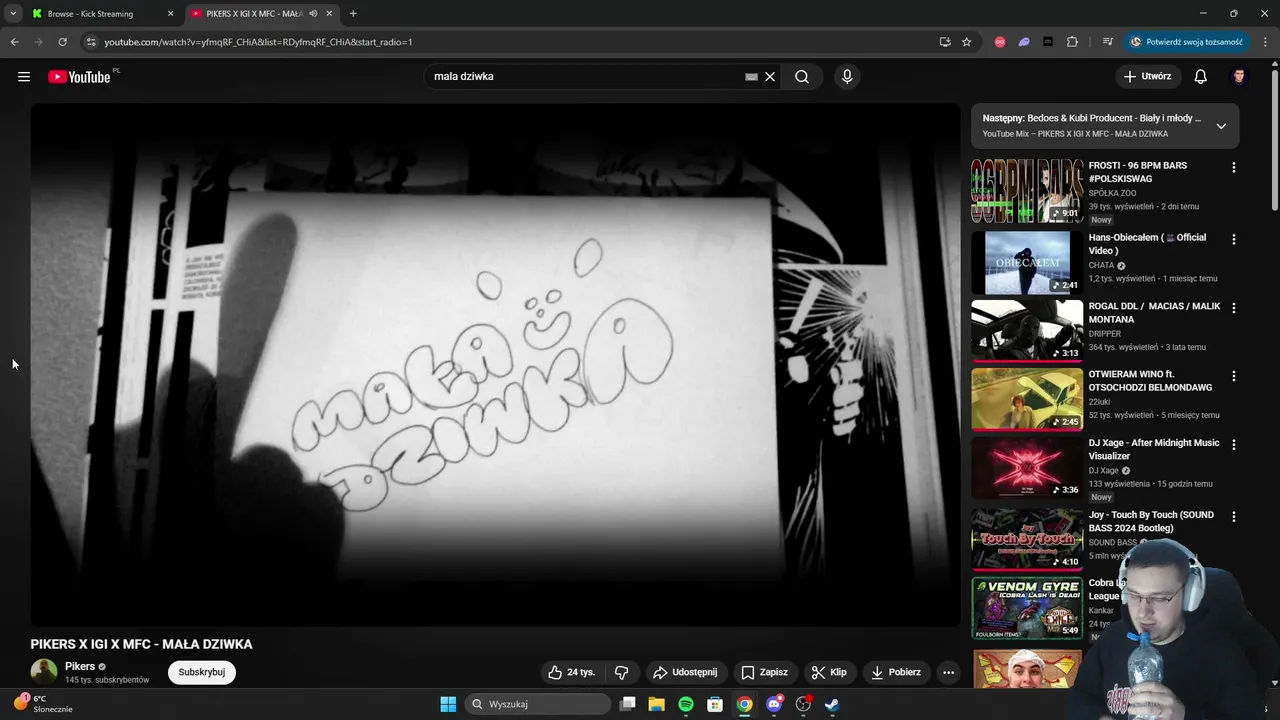Viewport: 1280px width, 720px height.
Task: Open File Explorer from the taskbar
Action: tap(656, 704)
